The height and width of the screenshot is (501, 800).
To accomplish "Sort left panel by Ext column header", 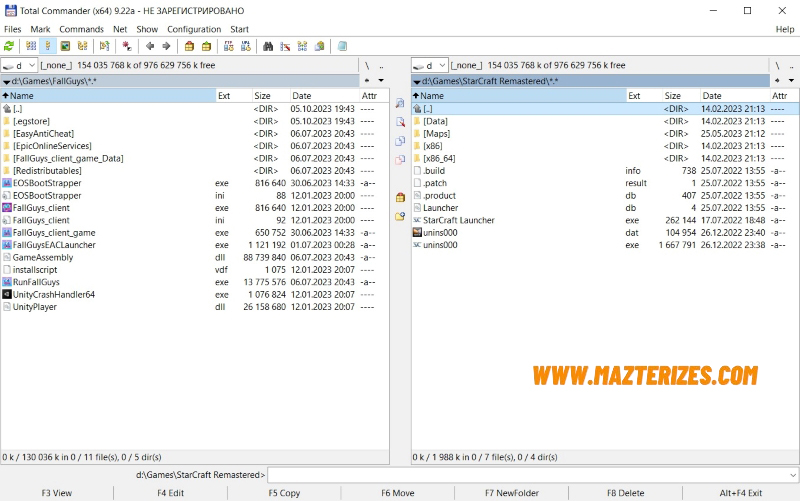I will point(234,95).
